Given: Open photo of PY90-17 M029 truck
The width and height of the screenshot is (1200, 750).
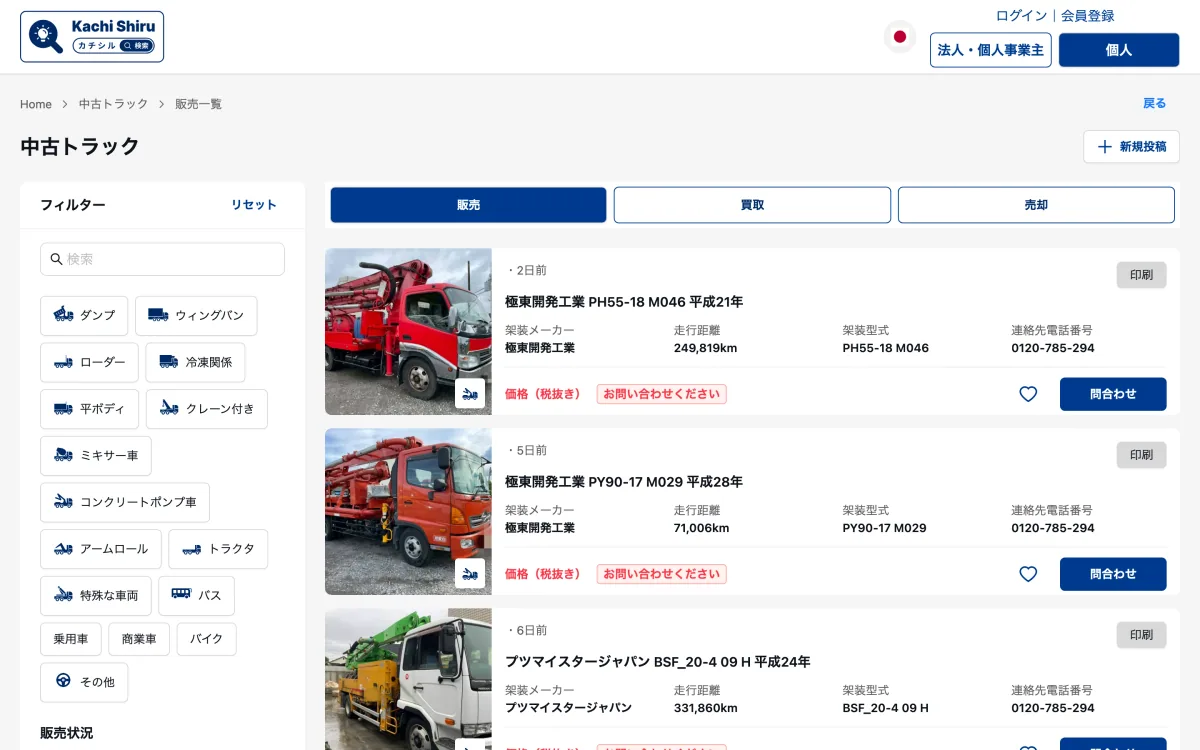Looking at the screenshot, I should tap(408, 512).
